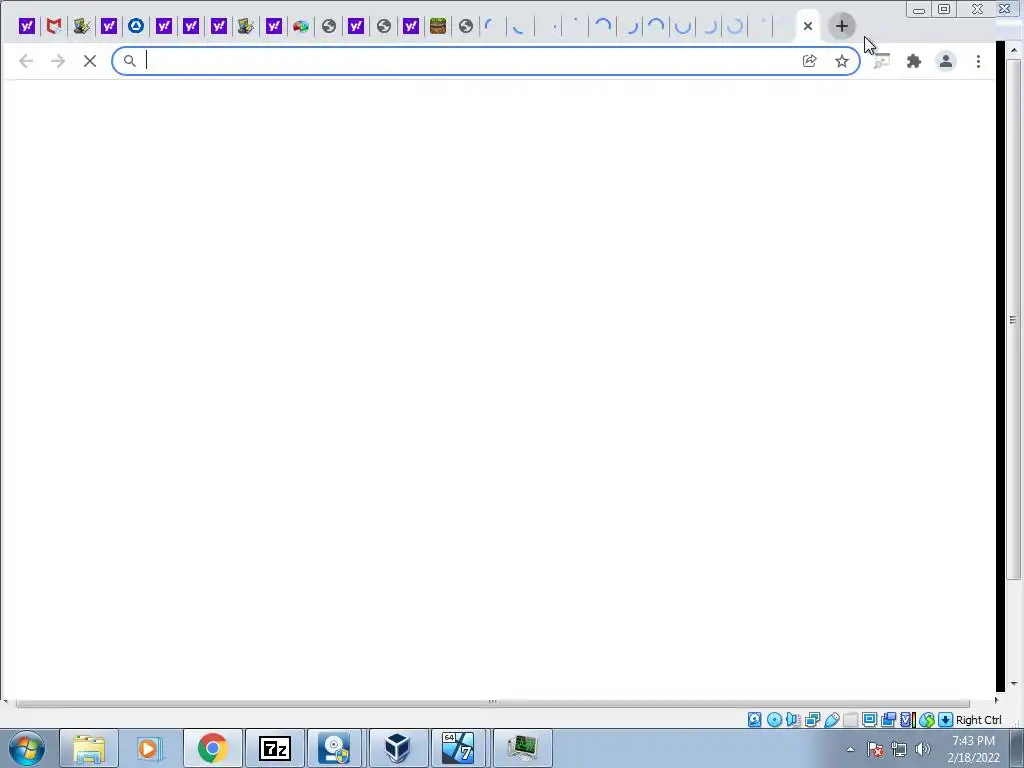Switch to the McAfee tab
Image resolution: width=1024 pixels, height=768 pixels.
(54, 26)
